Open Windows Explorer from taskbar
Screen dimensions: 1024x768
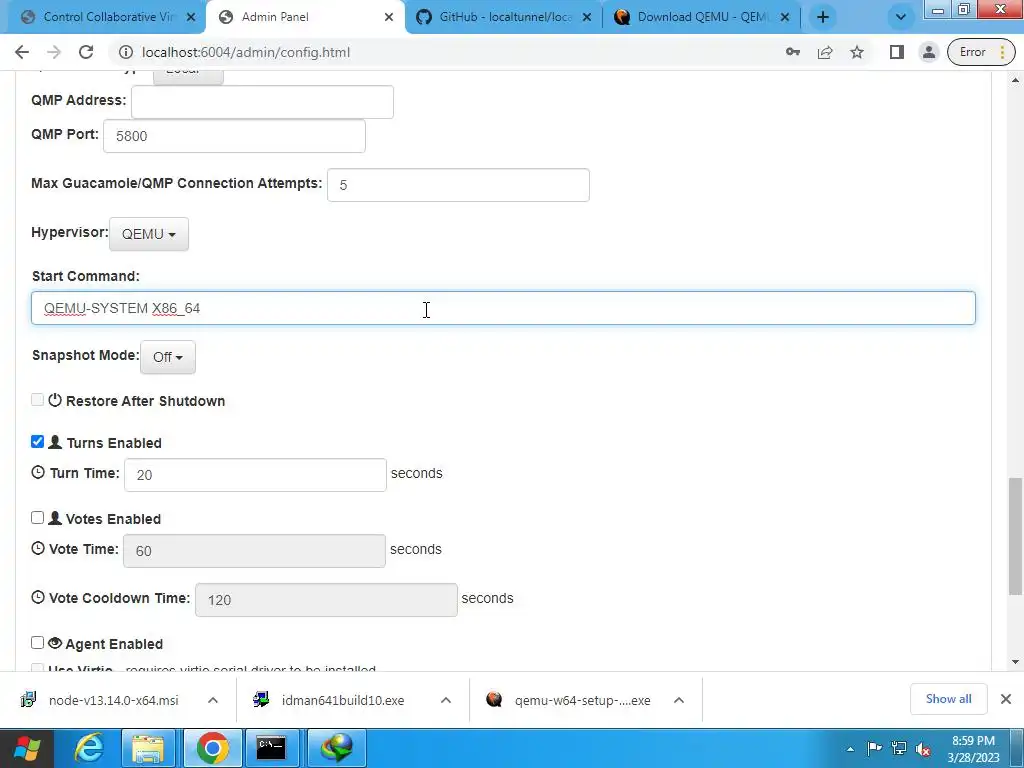click(148, 748)
